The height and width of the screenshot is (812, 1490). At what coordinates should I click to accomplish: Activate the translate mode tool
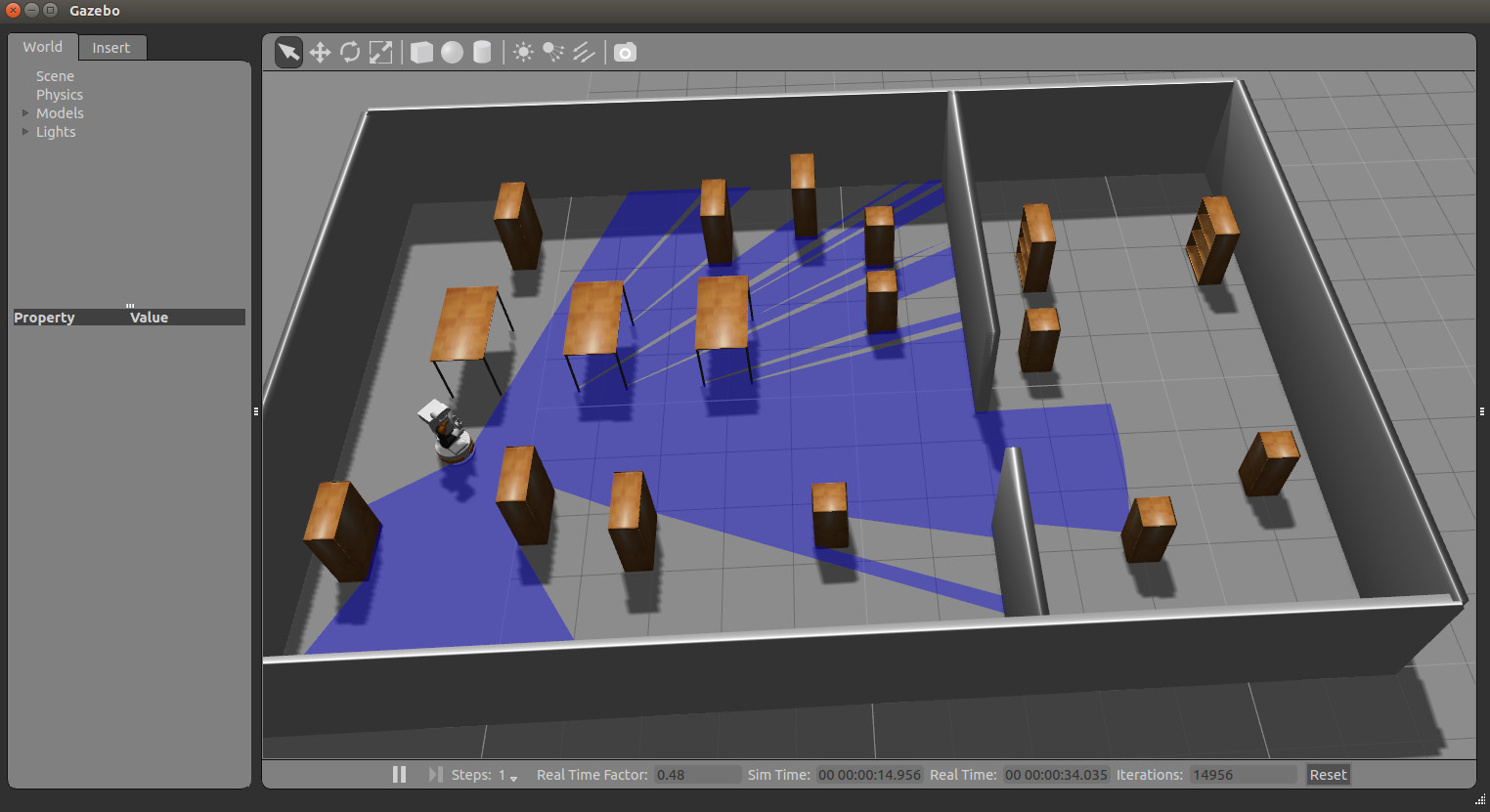320,52
